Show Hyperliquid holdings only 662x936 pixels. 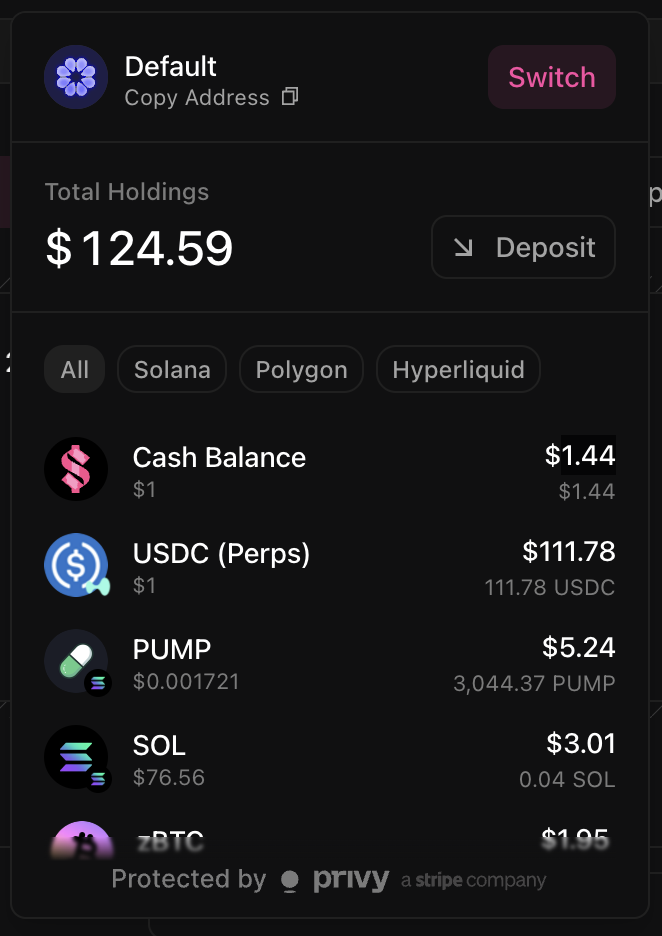[458, 370]
